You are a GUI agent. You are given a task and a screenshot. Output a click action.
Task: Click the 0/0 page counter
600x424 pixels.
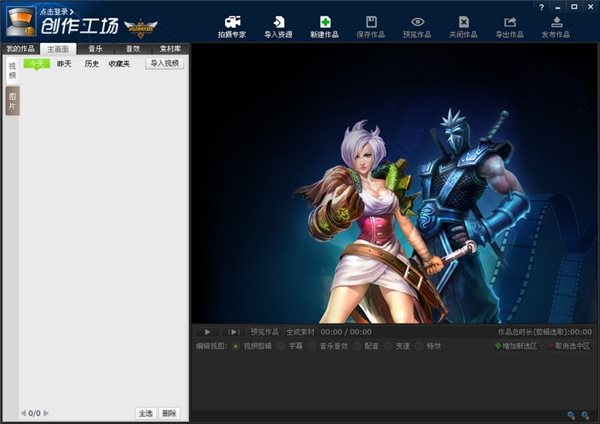coord(34,413)
